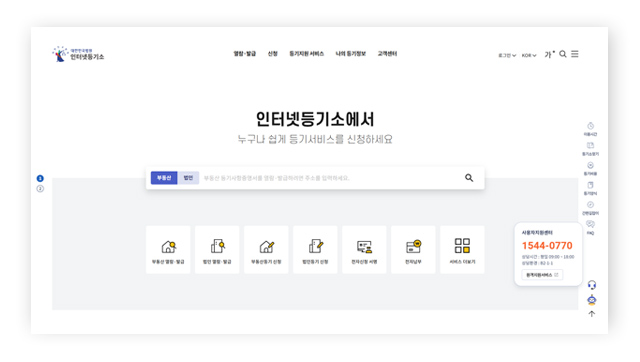The height and width of the screenshot is (362, 640).
Task: Open 법인등기 신청 card
Action: (315, 249)
